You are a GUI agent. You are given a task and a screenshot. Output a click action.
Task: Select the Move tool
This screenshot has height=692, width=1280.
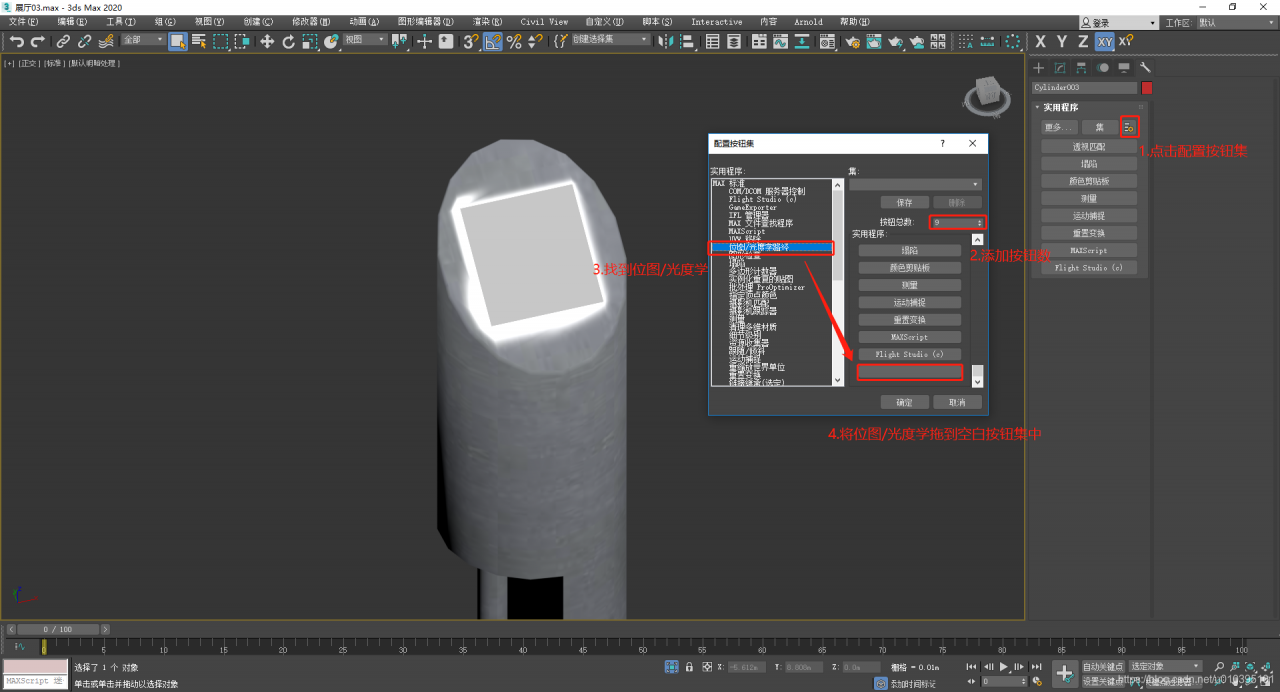coord(267,41)
